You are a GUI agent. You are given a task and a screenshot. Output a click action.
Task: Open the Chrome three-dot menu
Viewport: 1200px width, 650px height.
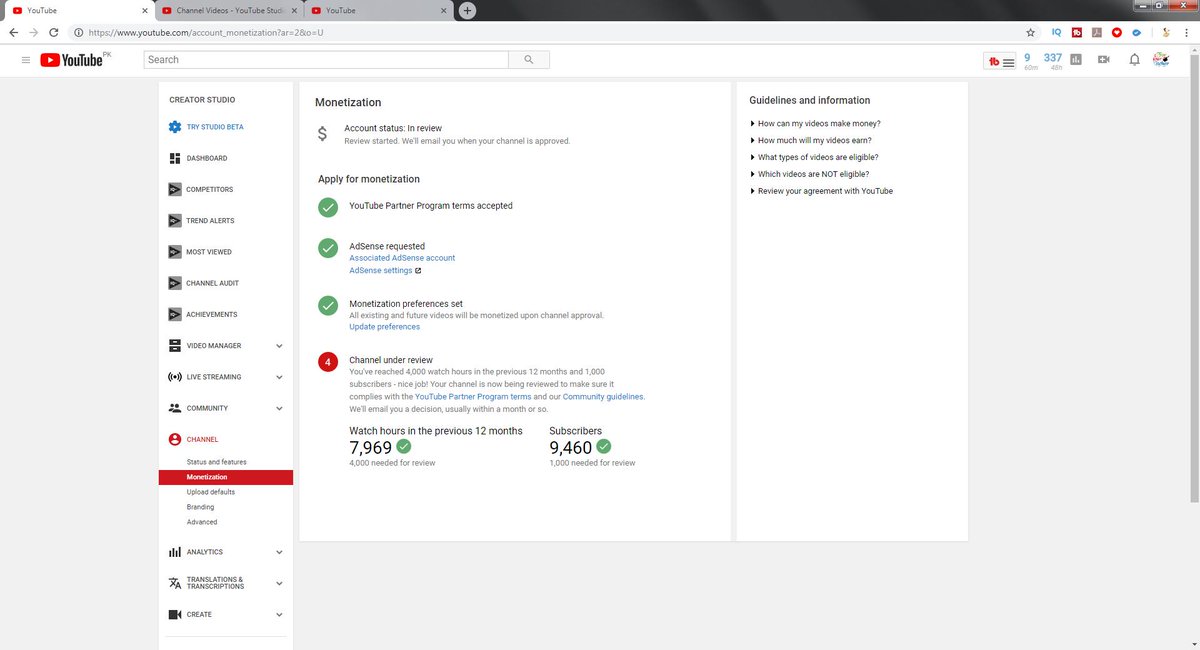(x=1187, y=32)
